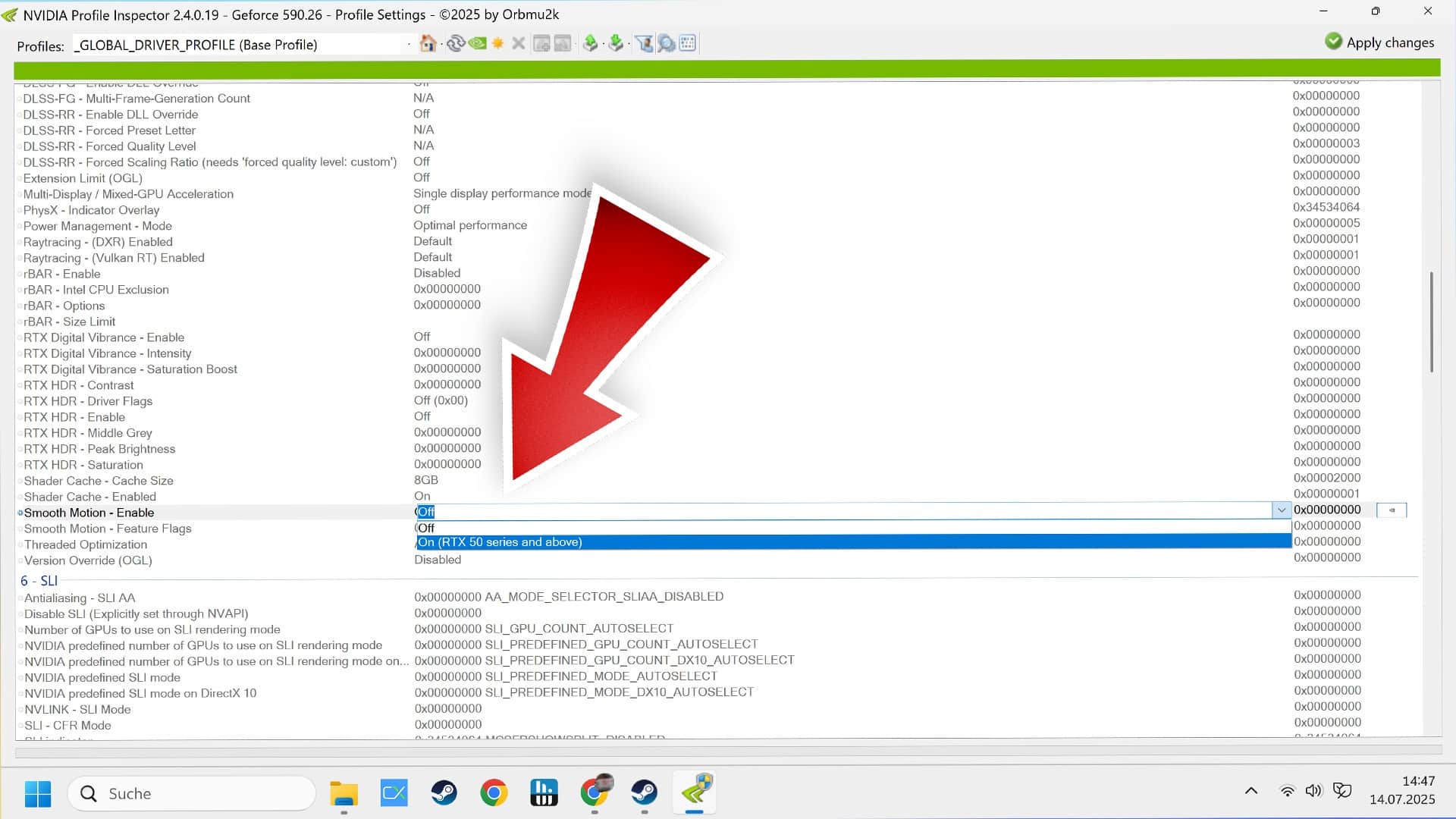Open the Windows taskbar Suche search box
This screenshot has width=1456, height=819.
coord(192,793)
